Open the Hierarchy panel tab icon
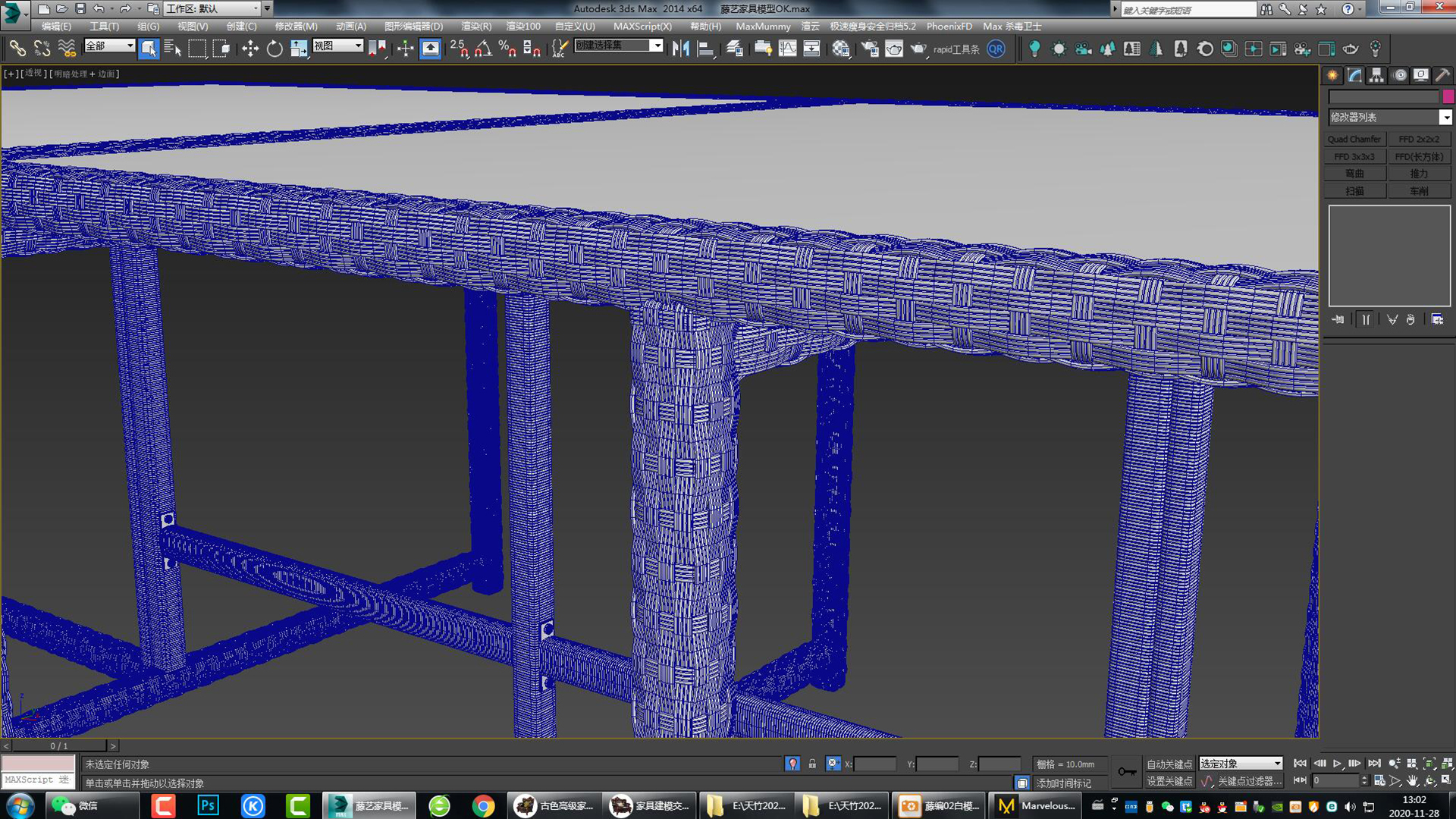1456x819 pixels. point(1376,75)
